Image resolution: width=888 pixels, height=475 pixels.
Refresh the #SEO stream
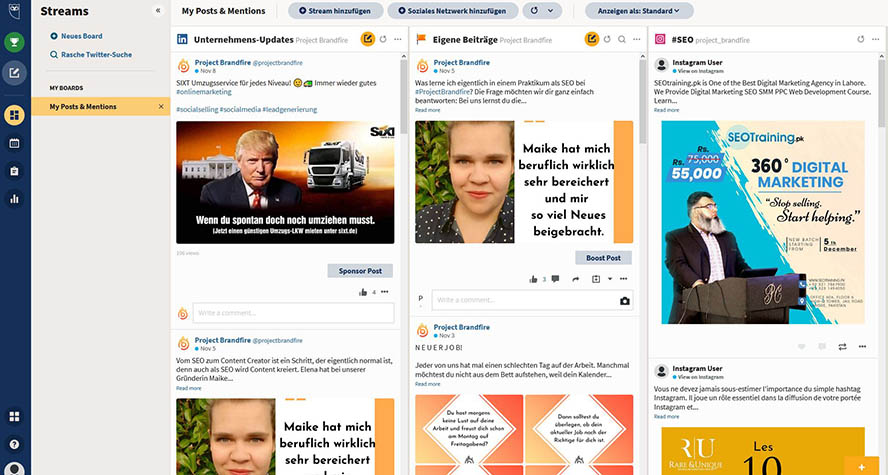(861, 39)
